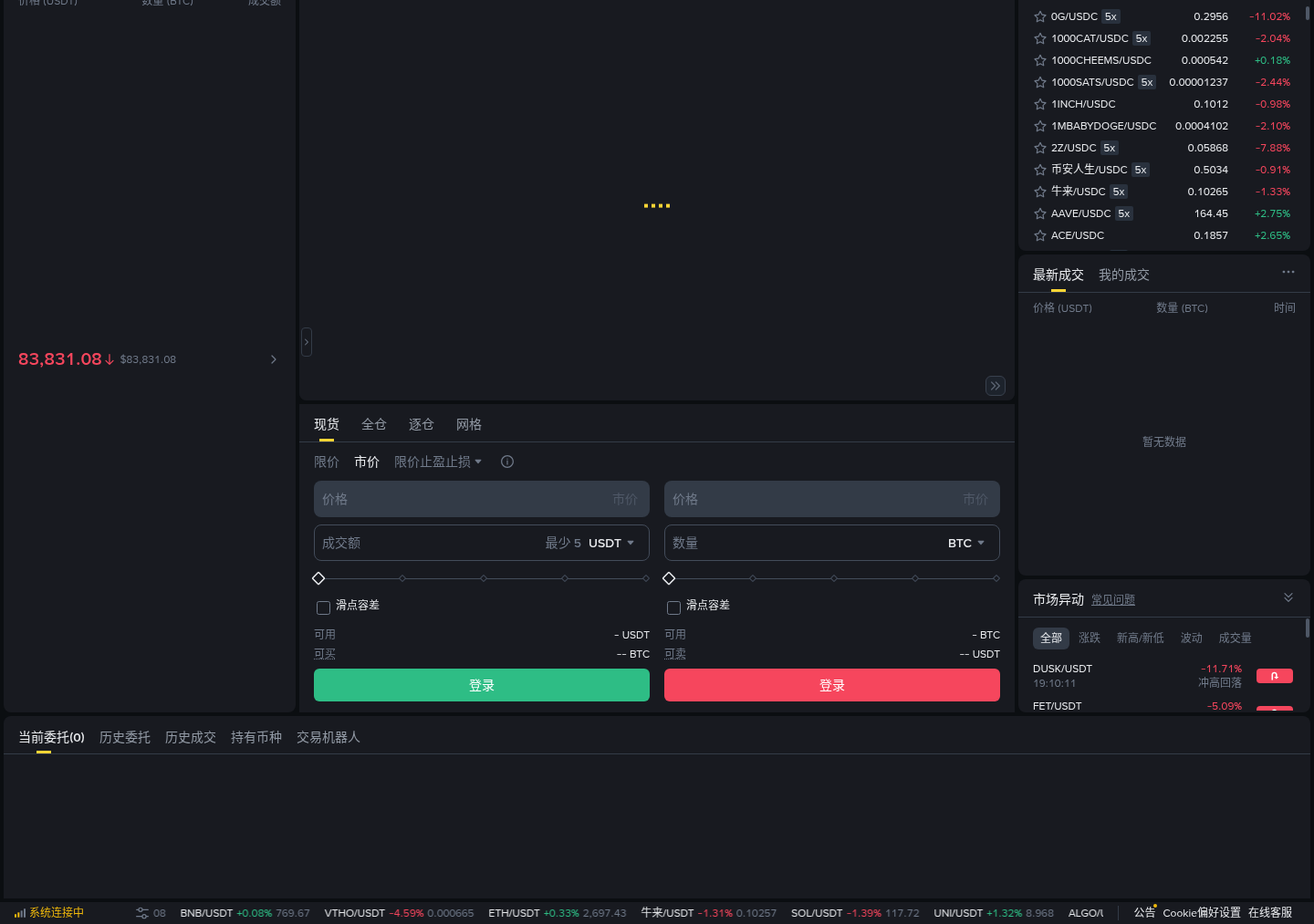
Task: Favorite the ACE/USDC pair star
Action: 1039,235
